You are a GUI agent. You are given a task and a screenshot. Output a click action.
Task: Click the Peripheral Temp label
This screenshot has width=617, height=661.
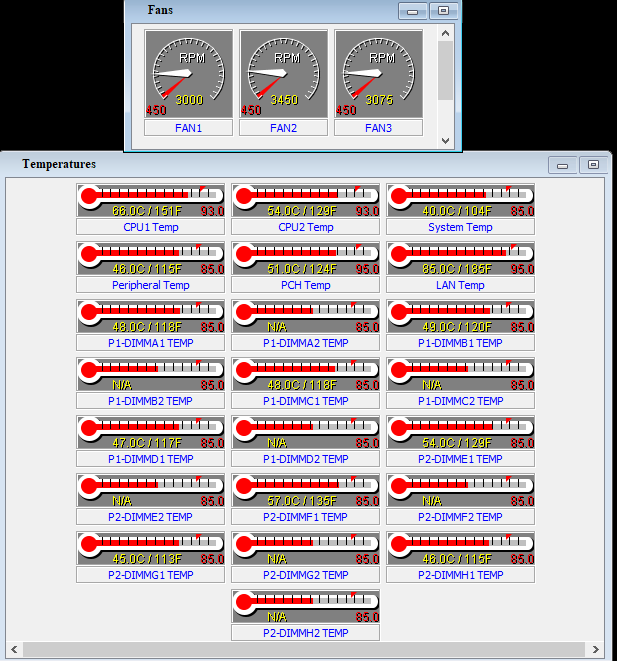click(150, 285)
